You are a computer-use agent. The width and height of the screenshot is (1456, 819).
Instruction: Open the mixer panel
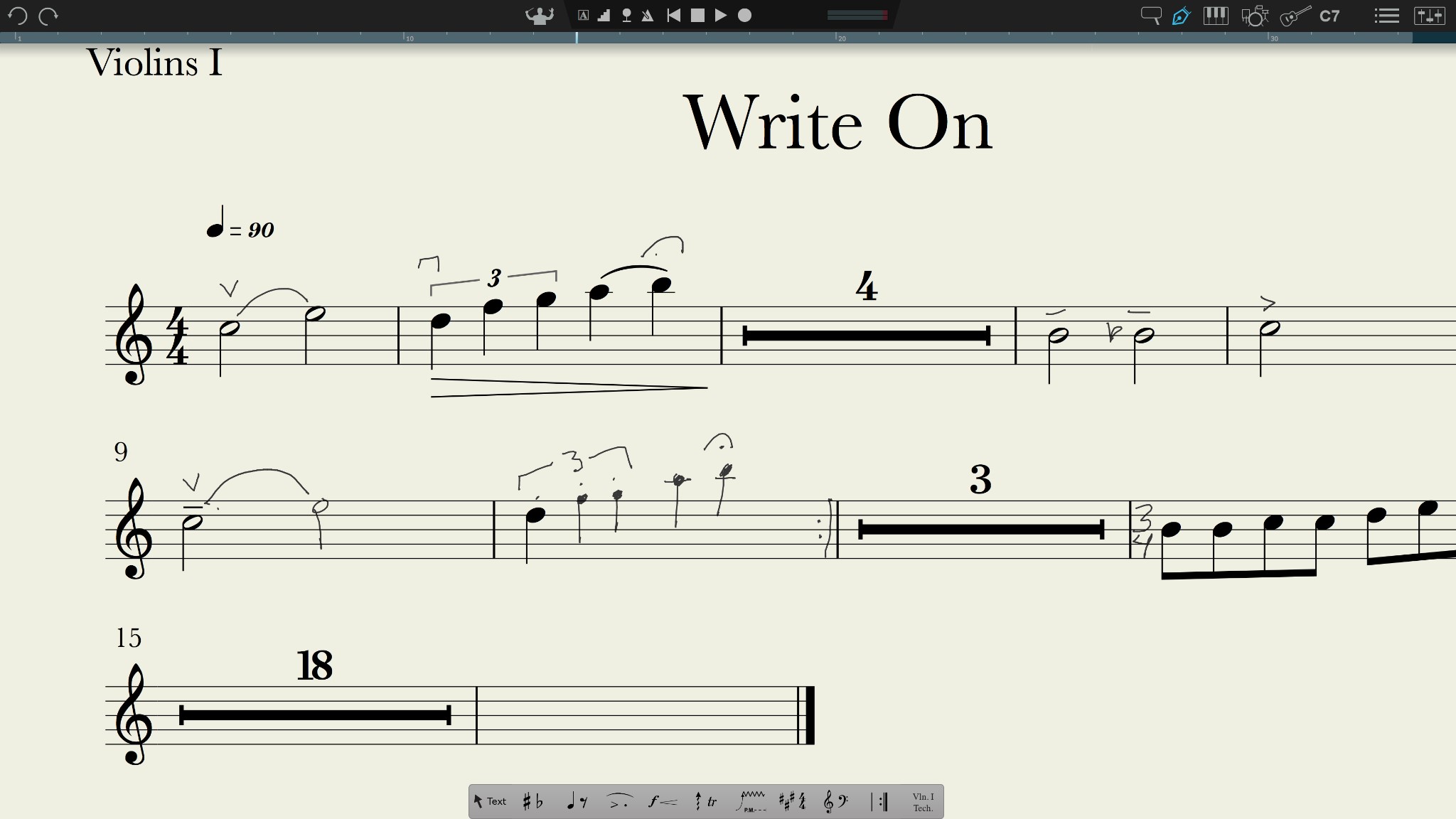tap(1431, 15)
